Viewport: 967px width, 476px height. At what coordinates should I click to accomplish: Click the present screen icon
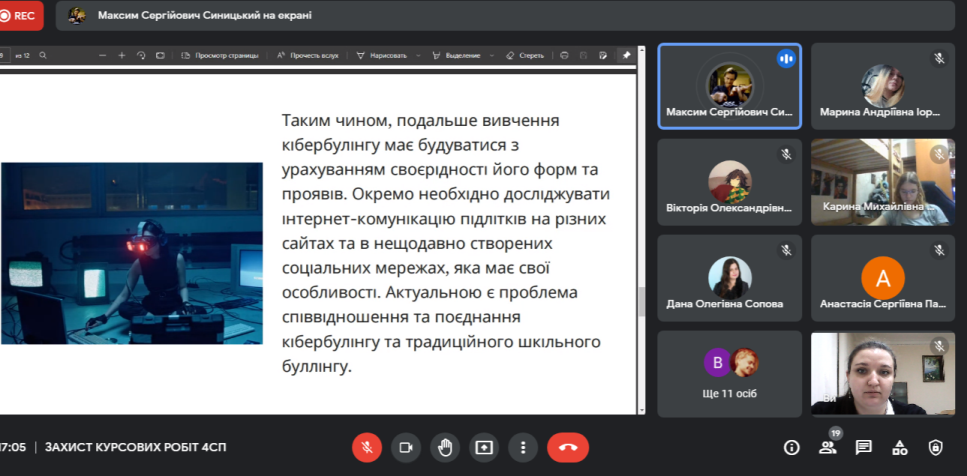[x=484, y=447]
